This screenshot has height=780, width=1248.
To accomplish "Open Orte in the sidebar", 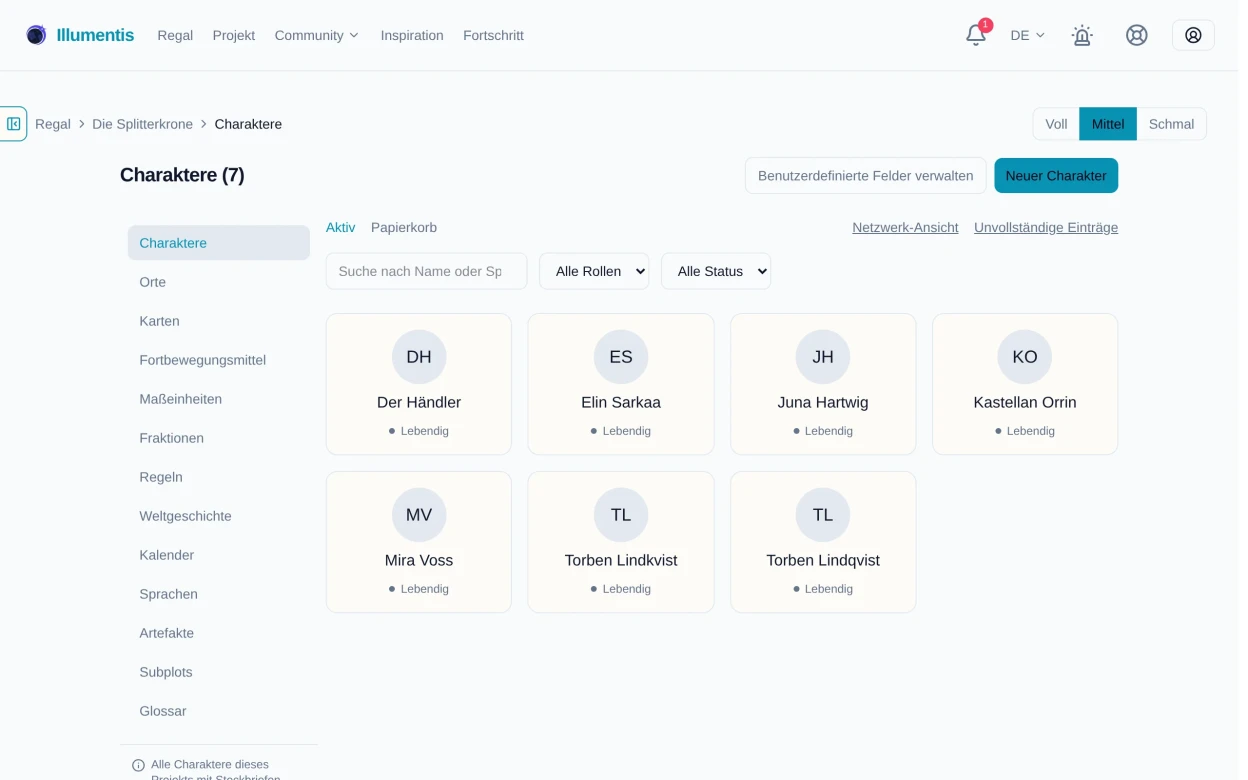I will coord(219,282).
